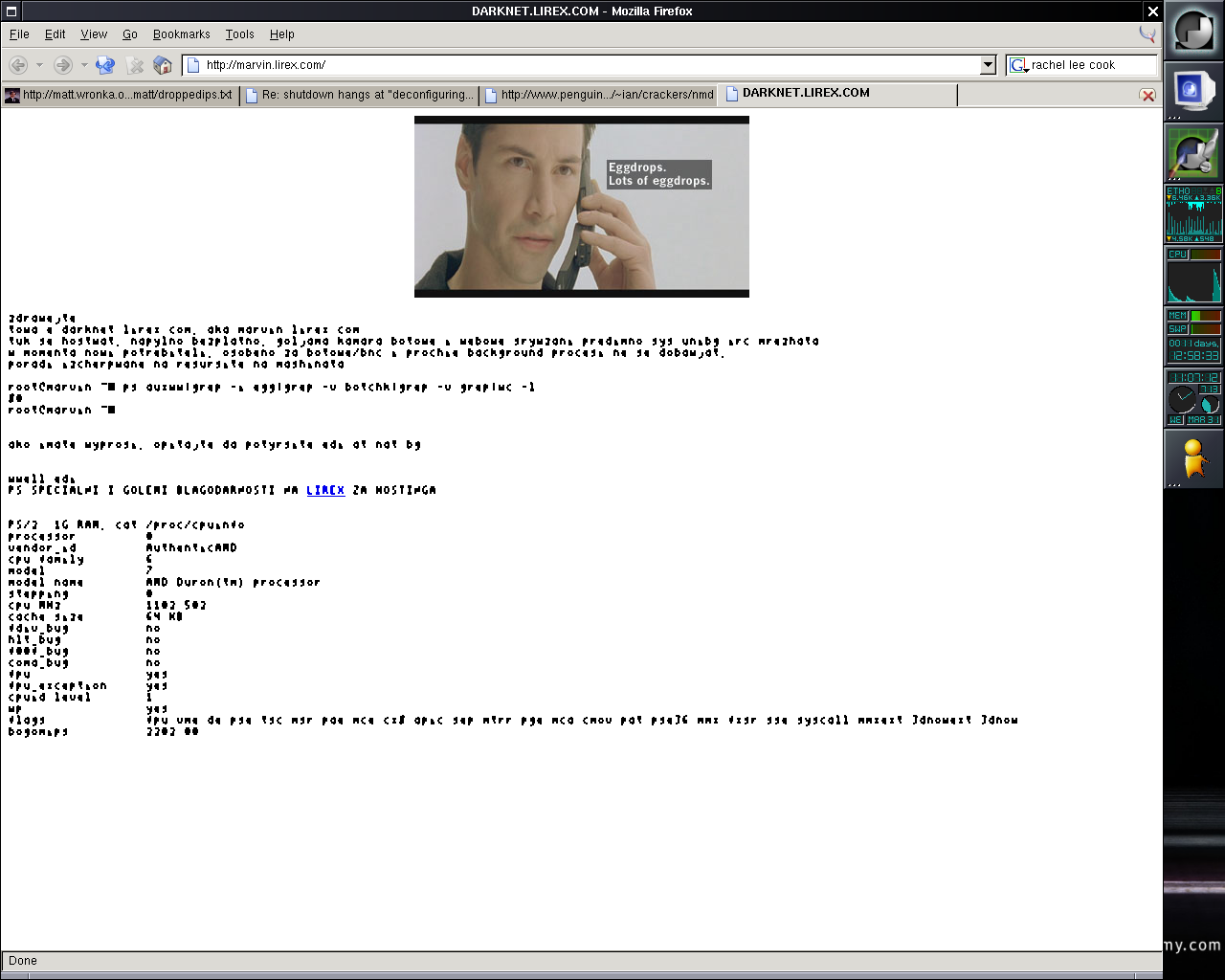1225x980 pixels.
Task: Click the Eggdrops caption on the image
Action: 659,174
